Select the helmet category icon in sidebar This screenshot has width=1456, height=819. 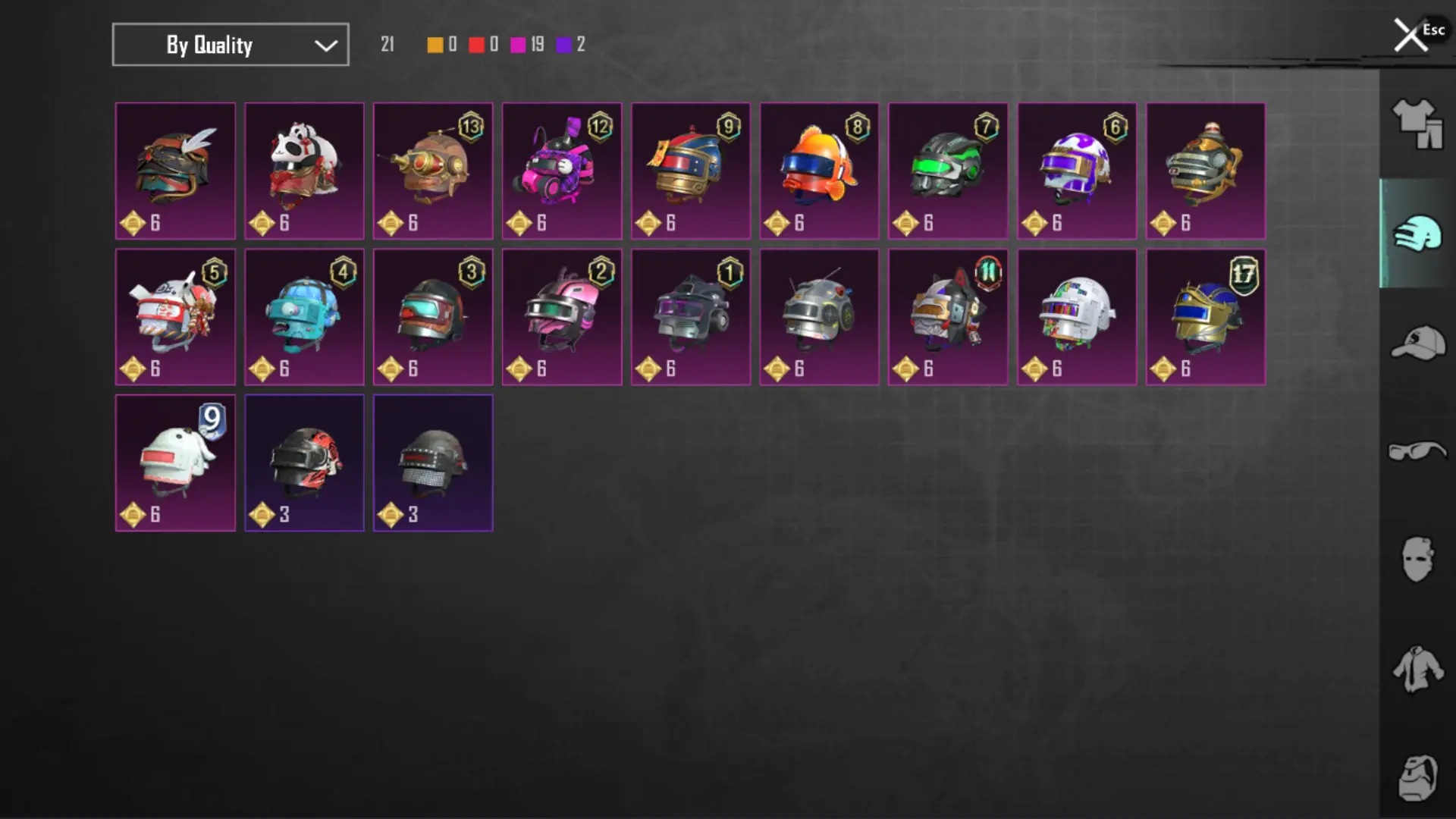tap(1417, 234)
